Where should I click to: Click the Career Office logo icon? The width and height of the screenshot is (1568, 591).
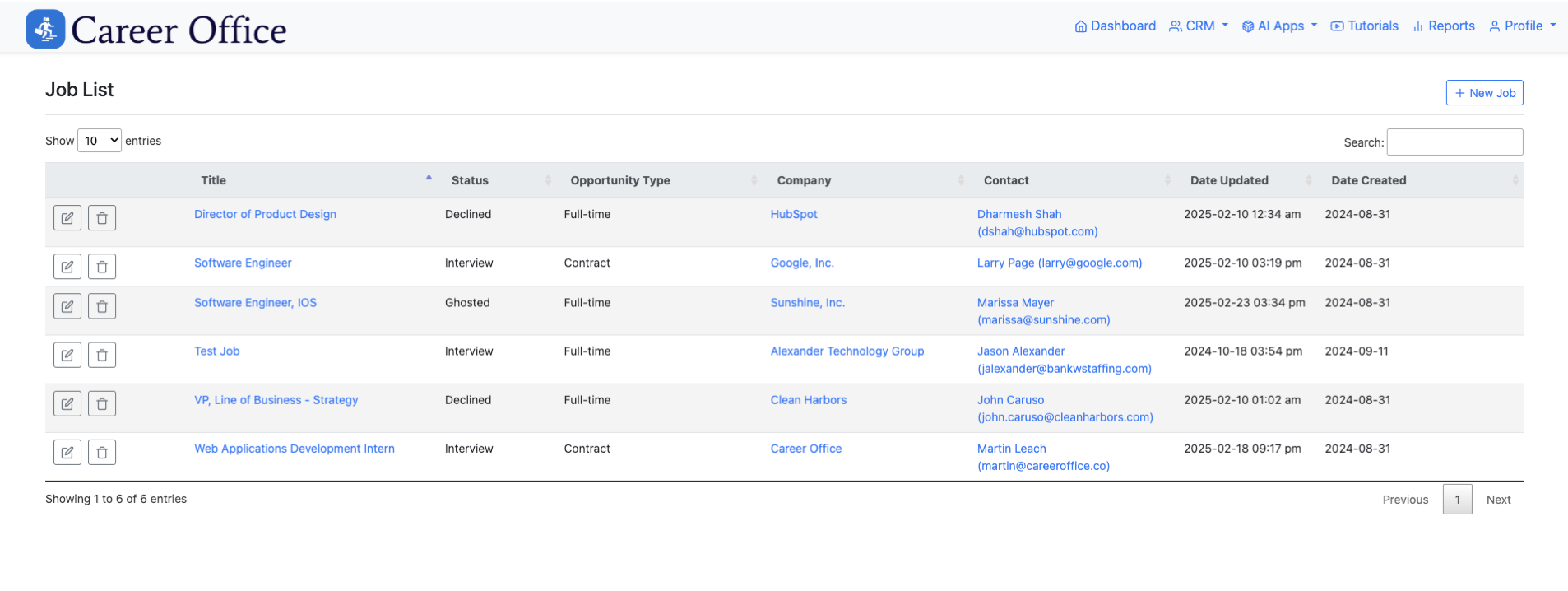(x=45, y=30)
